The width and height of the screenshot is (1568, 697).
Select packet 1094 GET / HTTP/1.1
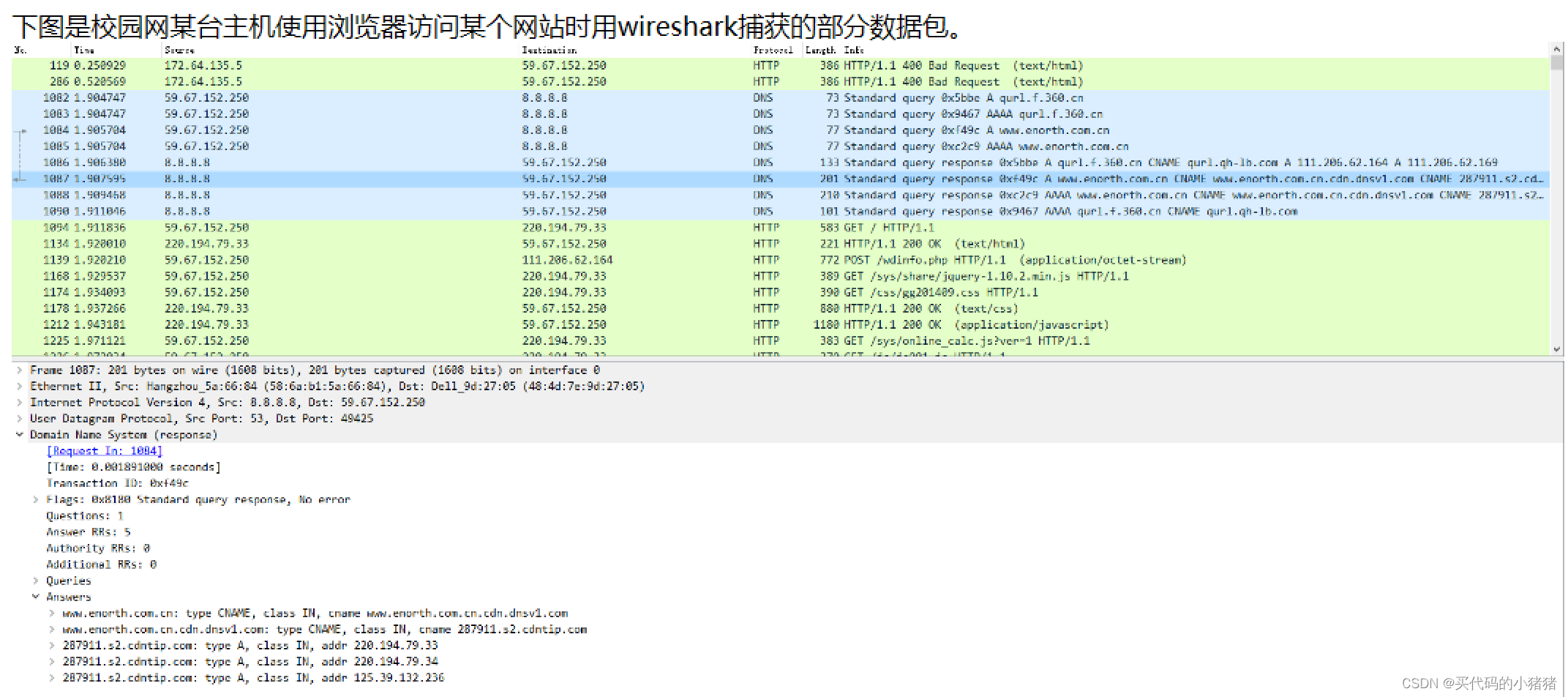(x=781, y=228)
